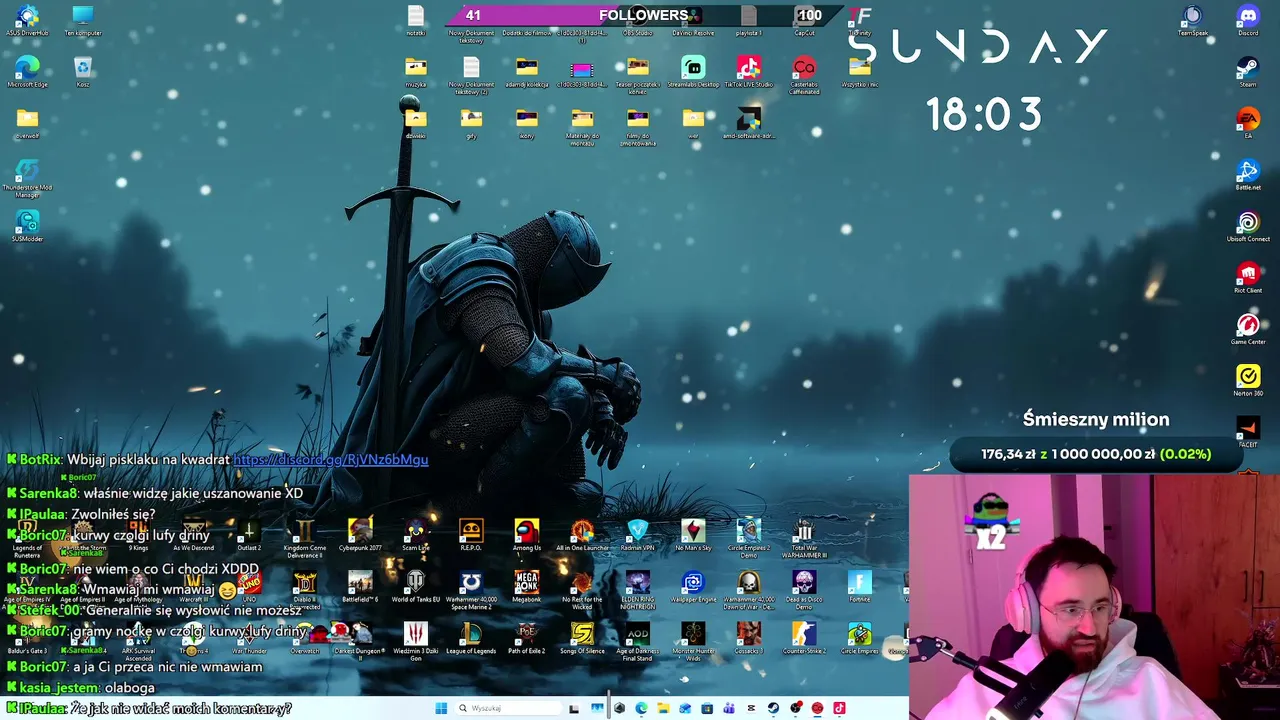Open the muzyka folder
This screenshot has width=1280, height=720.
point(416,71)
